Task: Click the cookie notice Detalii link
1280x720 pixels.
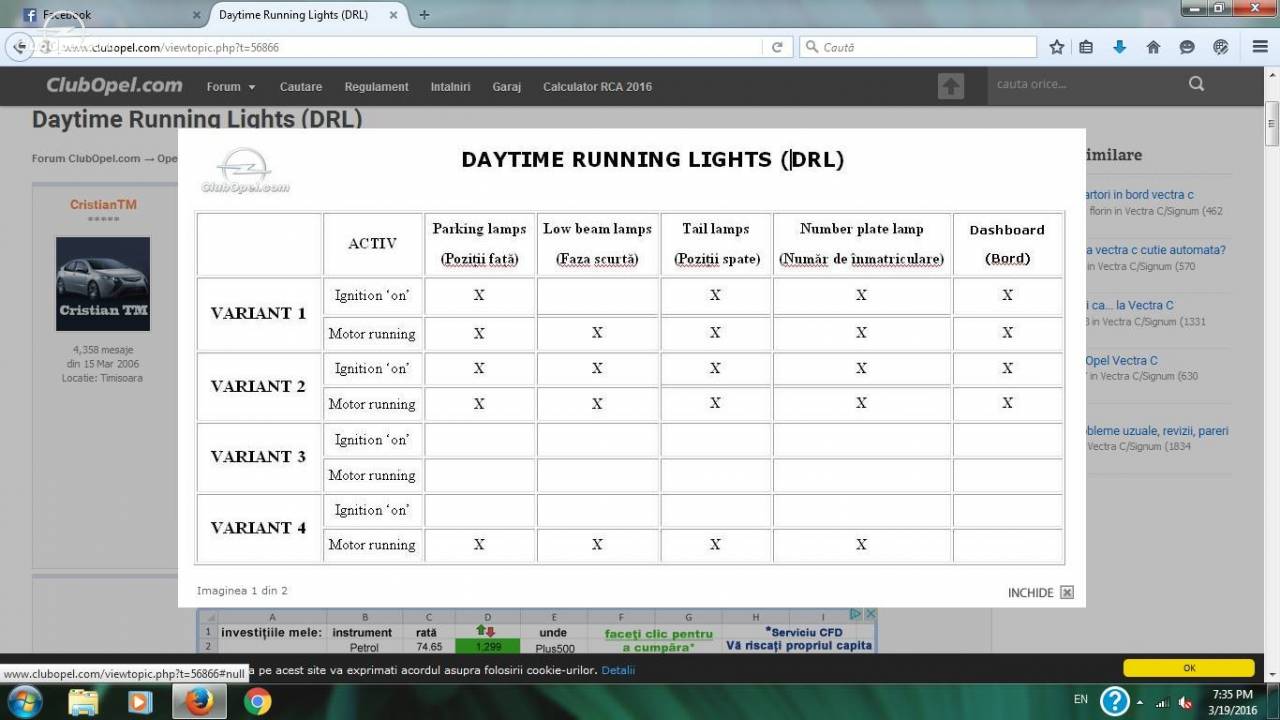Action: coord(618,670)
